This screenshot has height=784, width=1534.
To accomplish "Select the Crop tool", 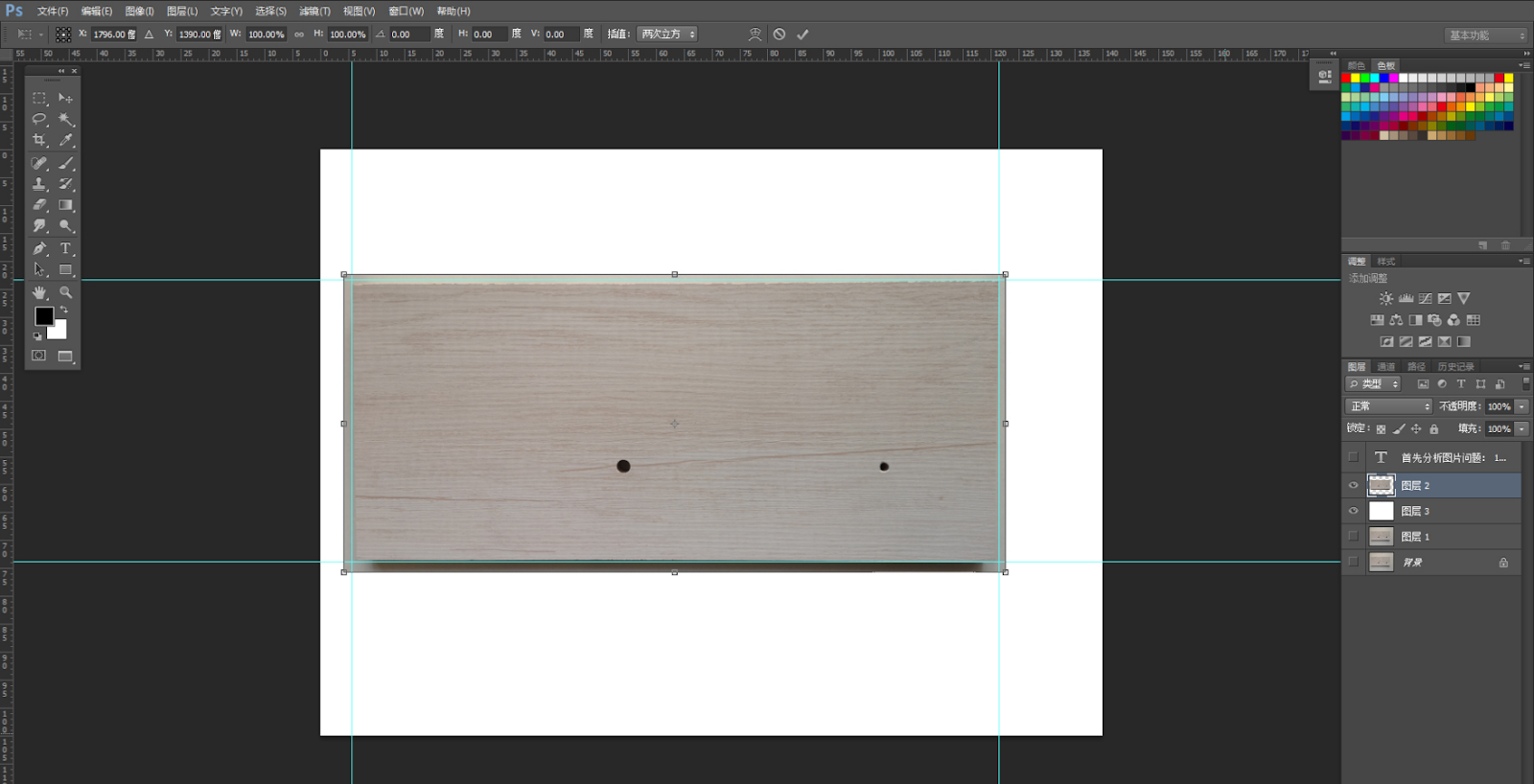I will pos(39,140).
